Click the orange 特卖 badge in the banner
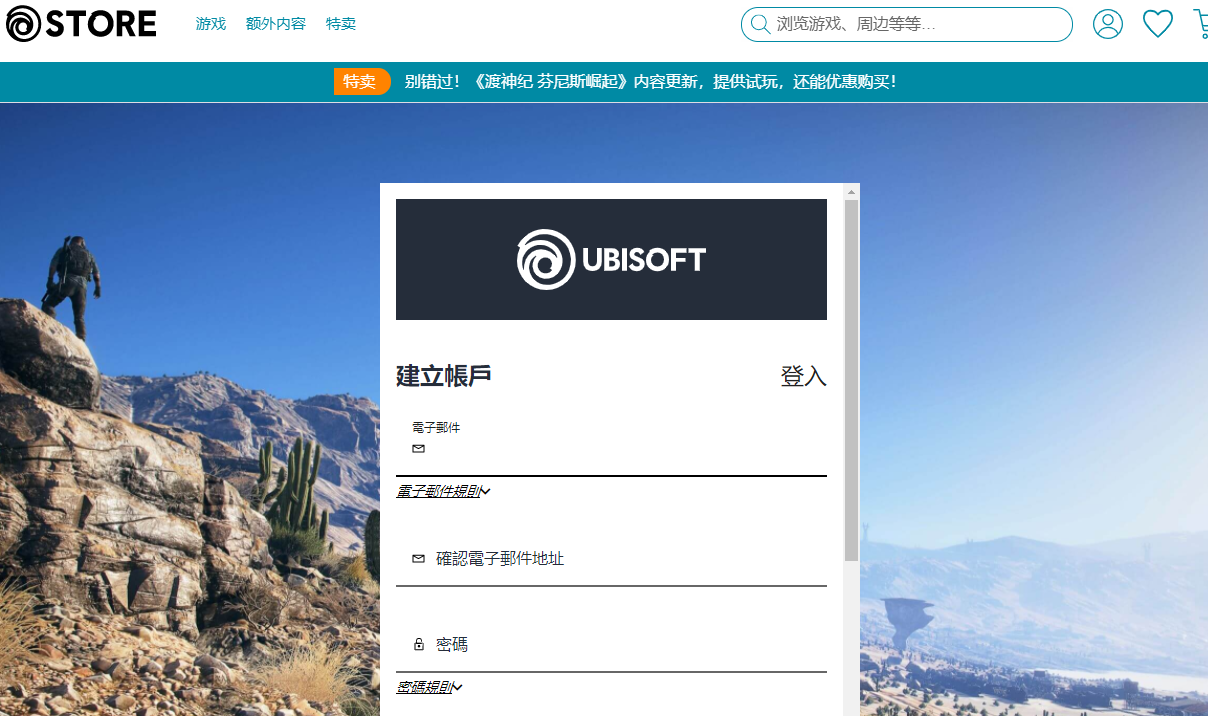 [362, 82]
